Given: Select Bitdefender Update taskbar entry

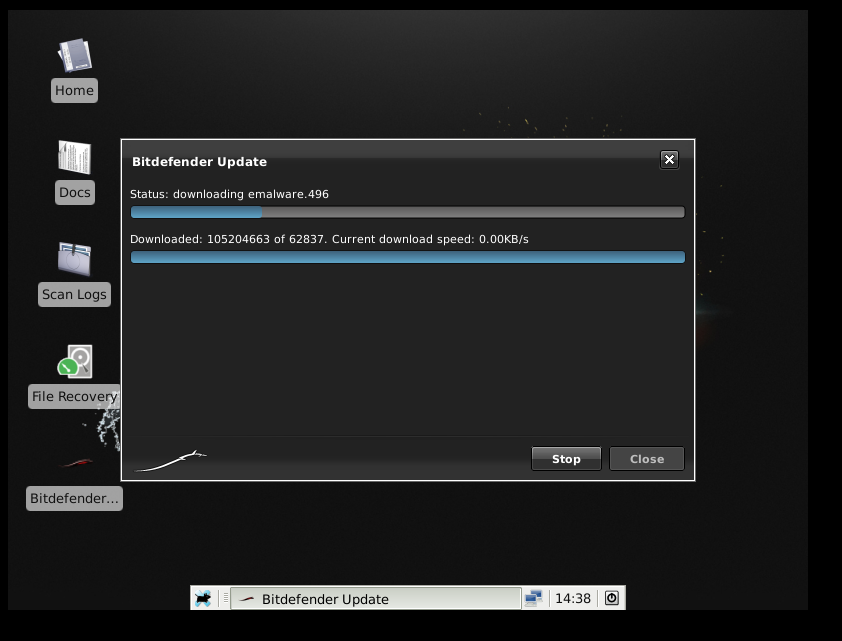Looking at the screenshot, I should coord(375,599).
